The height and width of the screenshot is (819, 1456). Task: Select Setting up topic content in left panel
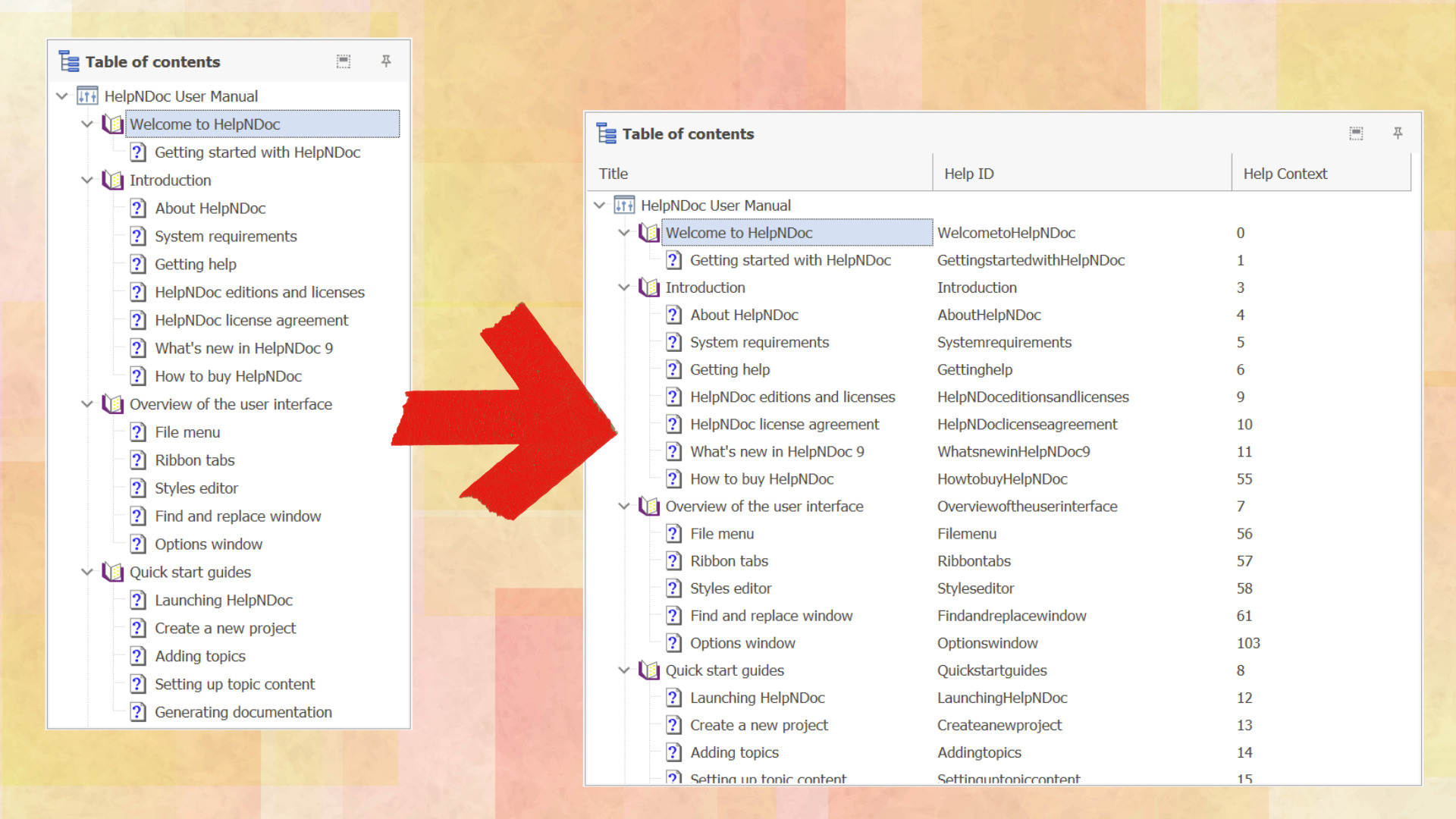click(235, 683)
